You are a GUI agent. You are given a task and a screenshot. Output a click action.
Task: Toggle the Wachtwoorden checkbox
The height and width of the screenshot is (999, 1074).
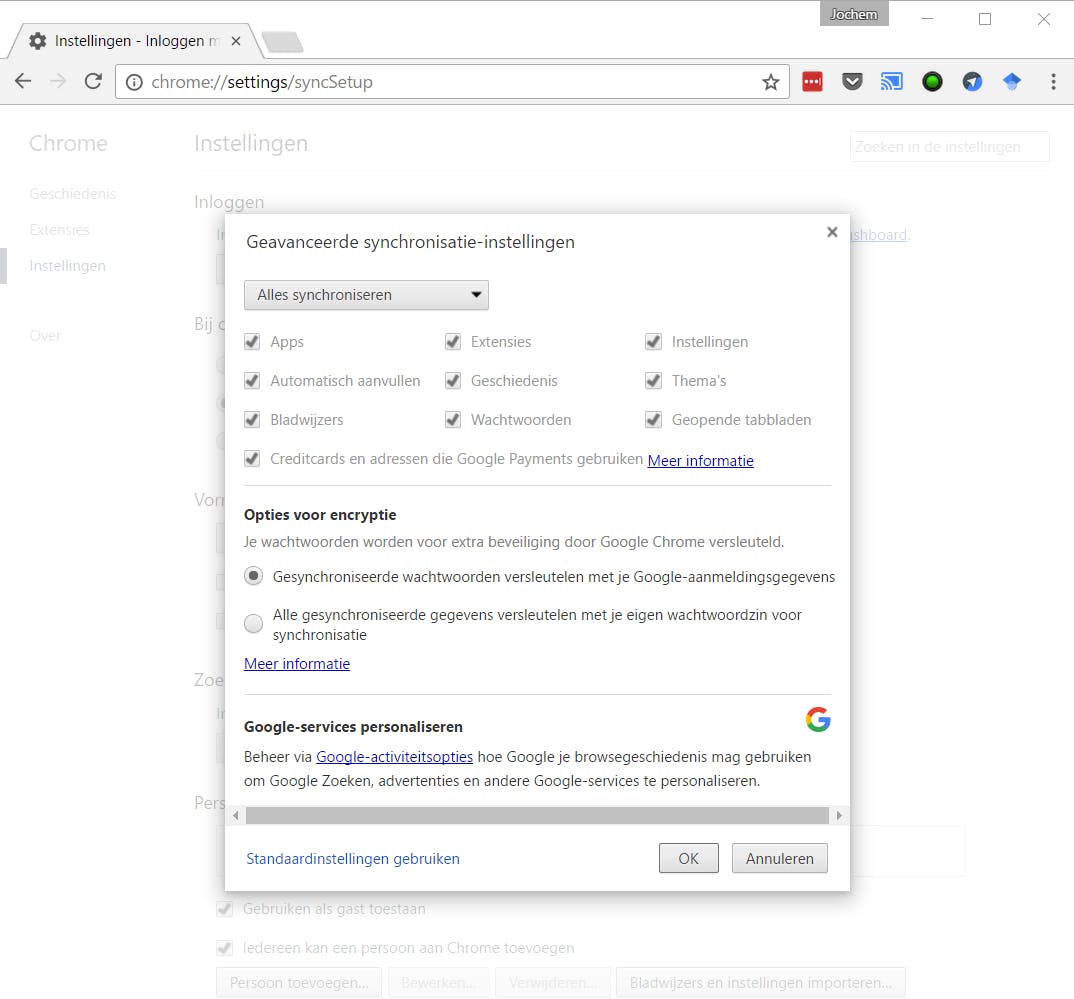tap(453, 420)
